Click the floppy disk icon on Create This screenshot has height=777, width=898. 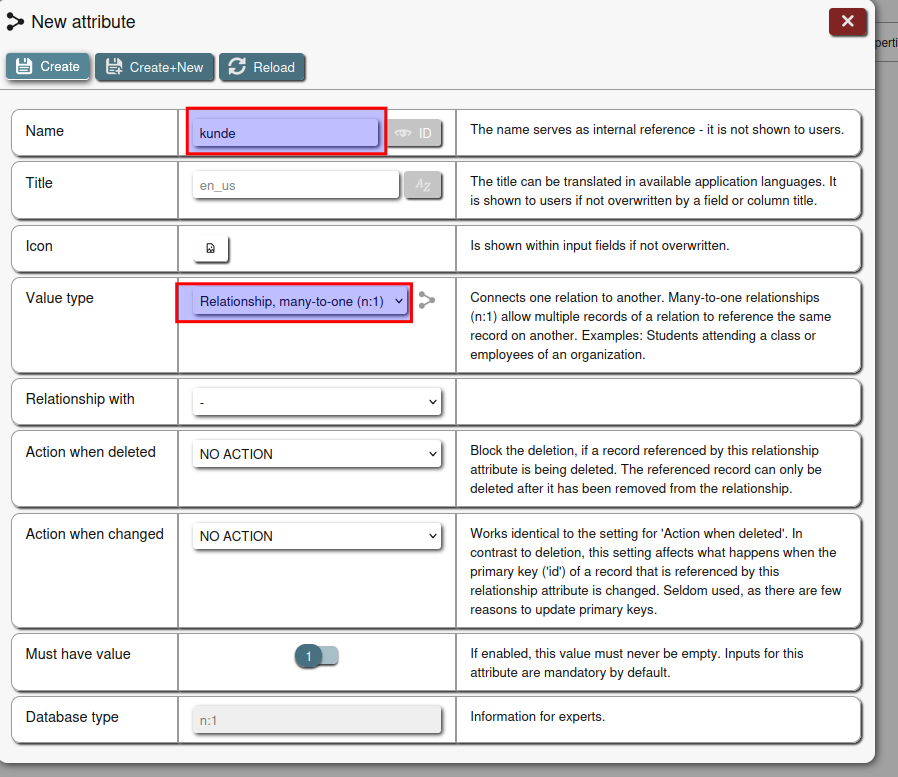tap(25, 67)
